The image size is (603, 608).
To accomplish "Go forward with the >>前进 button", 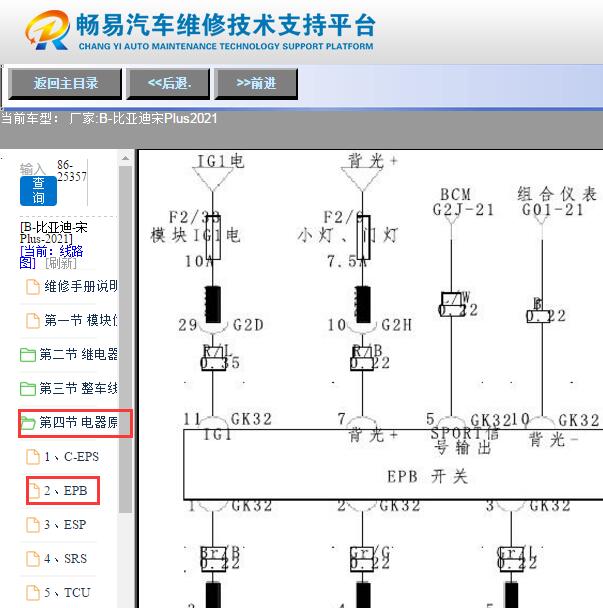I will tap(256, 84).
